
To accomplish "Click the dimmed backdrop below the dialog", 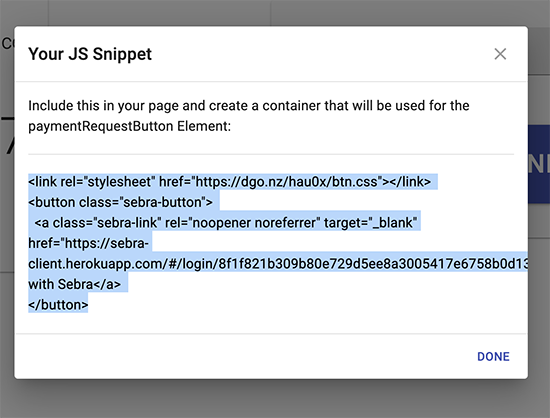I will pyautogui.click(x=275, y=399).
